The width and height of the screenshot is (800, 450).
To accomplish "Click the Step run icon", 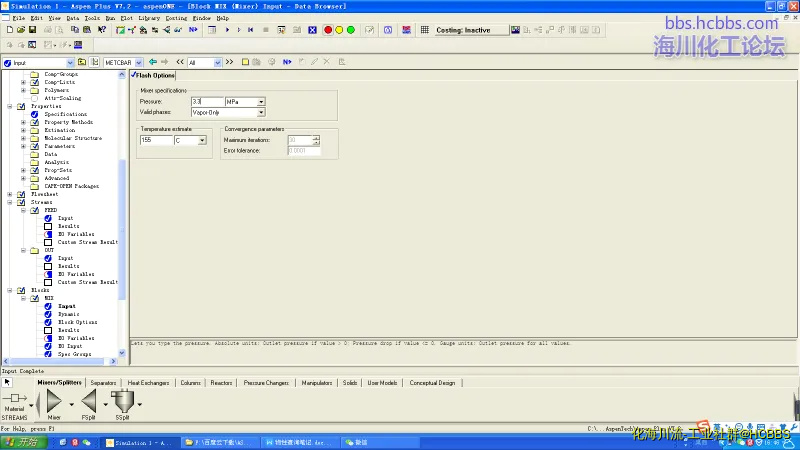I will [x=239, y=30].
